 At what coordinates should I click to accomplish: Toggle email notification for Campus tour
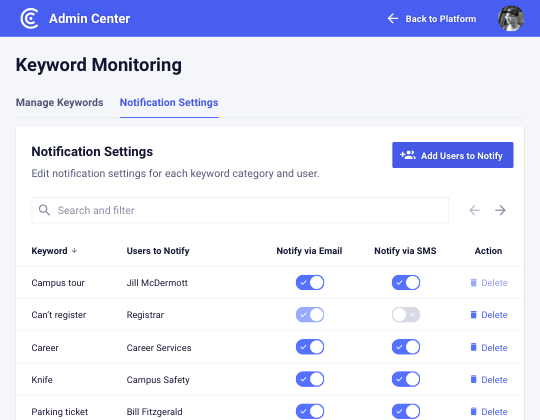pos(310,283)
